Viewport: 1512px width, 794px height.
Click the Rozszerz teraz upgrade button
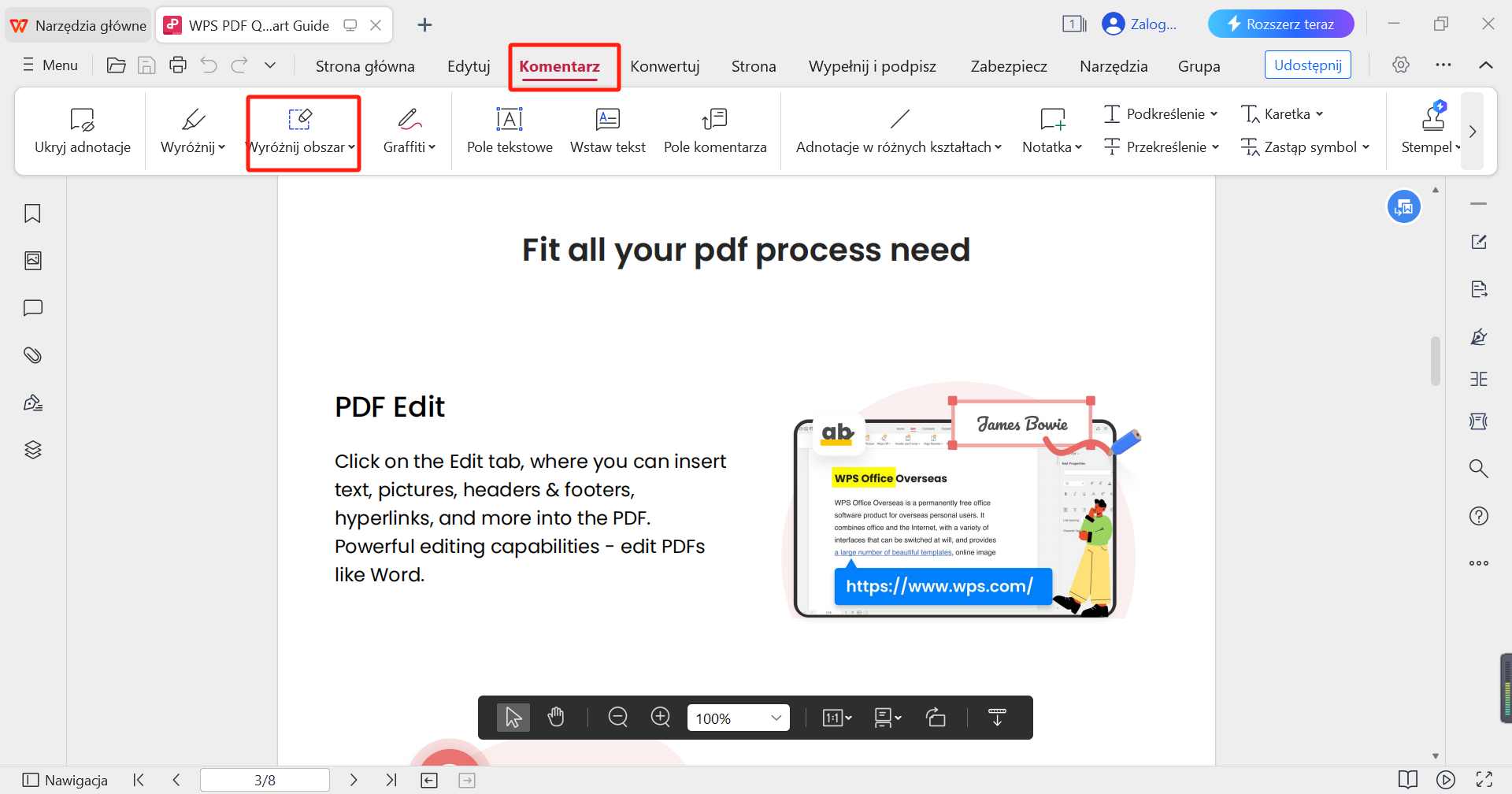[1281, 24]
